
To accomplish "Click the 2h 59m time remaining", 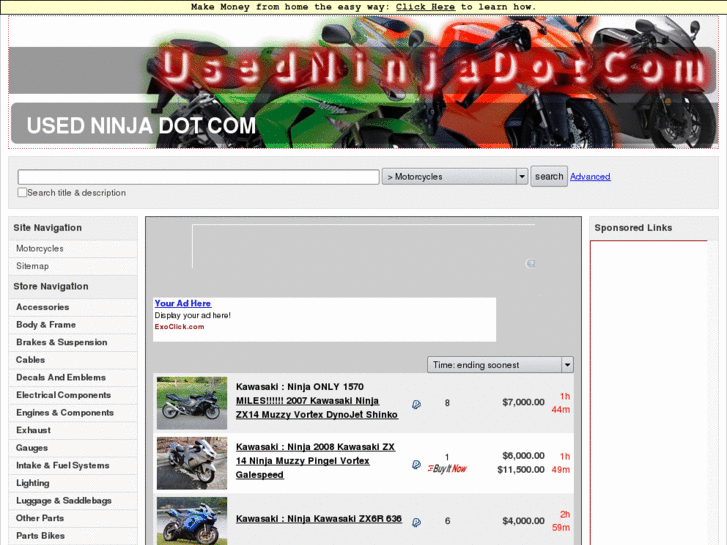I will tap(561, 521).
